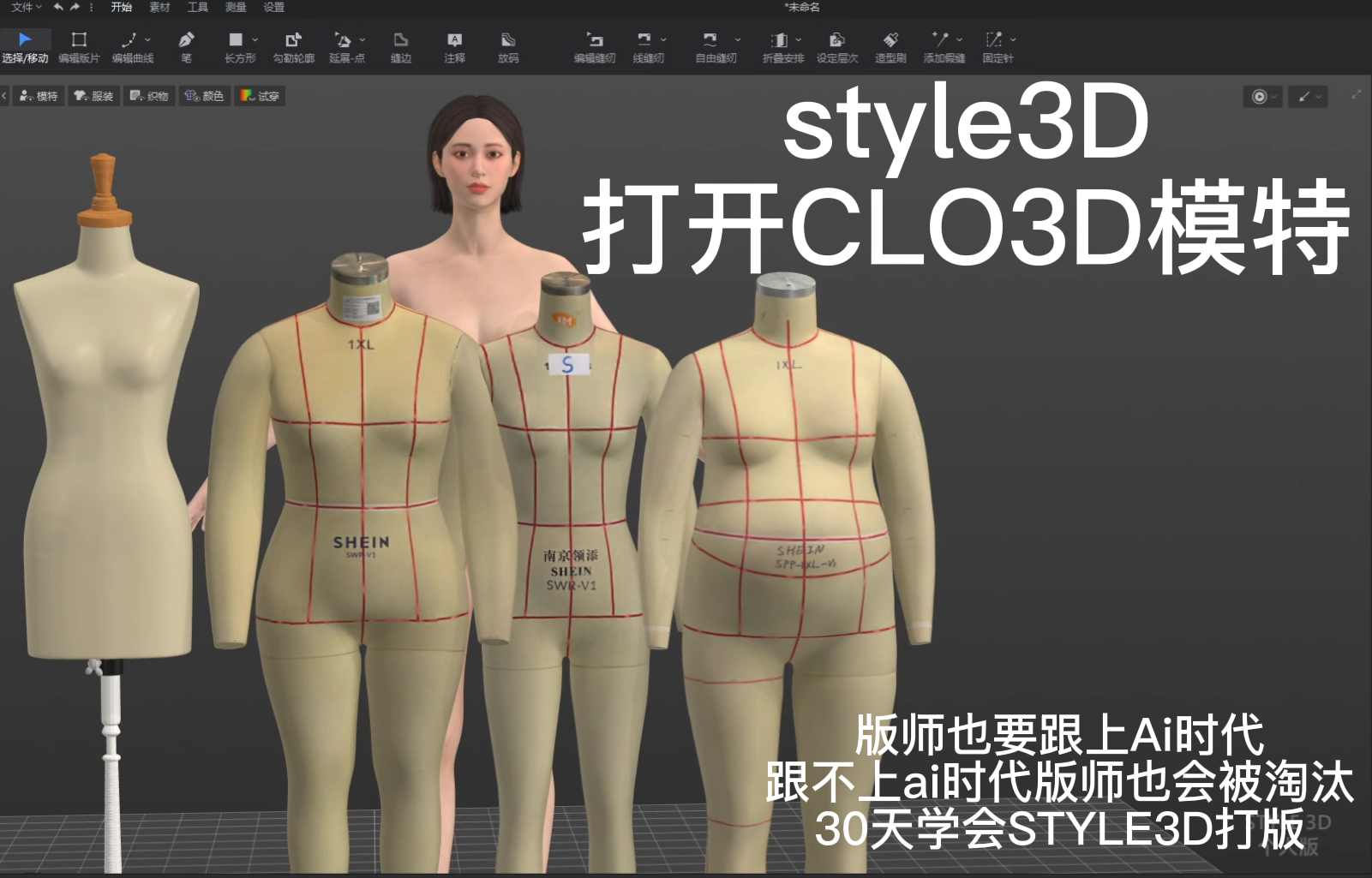Open the 颜色 color panel button
The image size is (1372, 878).
204,96
